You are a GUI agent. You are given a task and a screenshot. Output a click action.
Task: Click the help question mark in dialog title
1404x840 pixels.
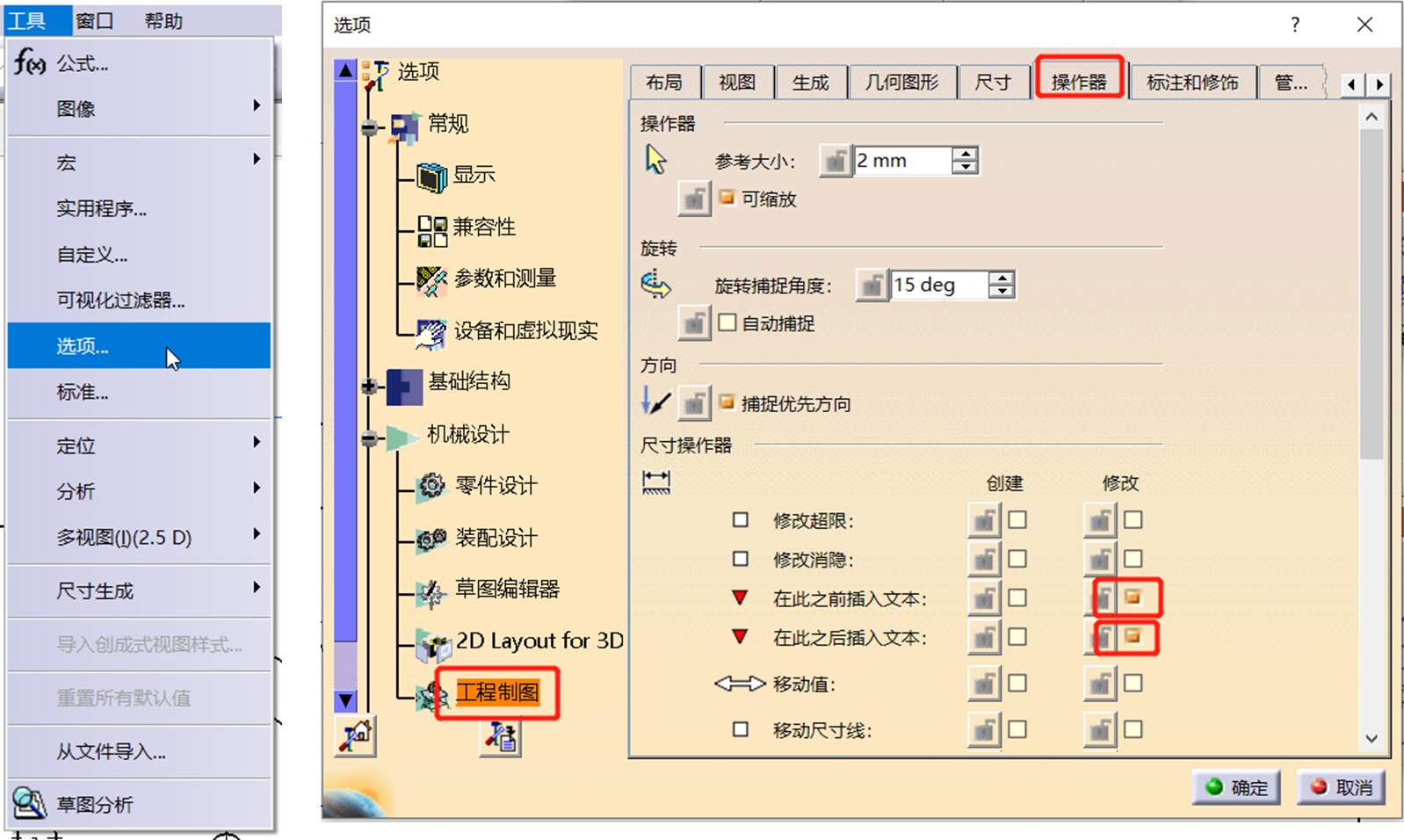click(x=1295, y=25)
